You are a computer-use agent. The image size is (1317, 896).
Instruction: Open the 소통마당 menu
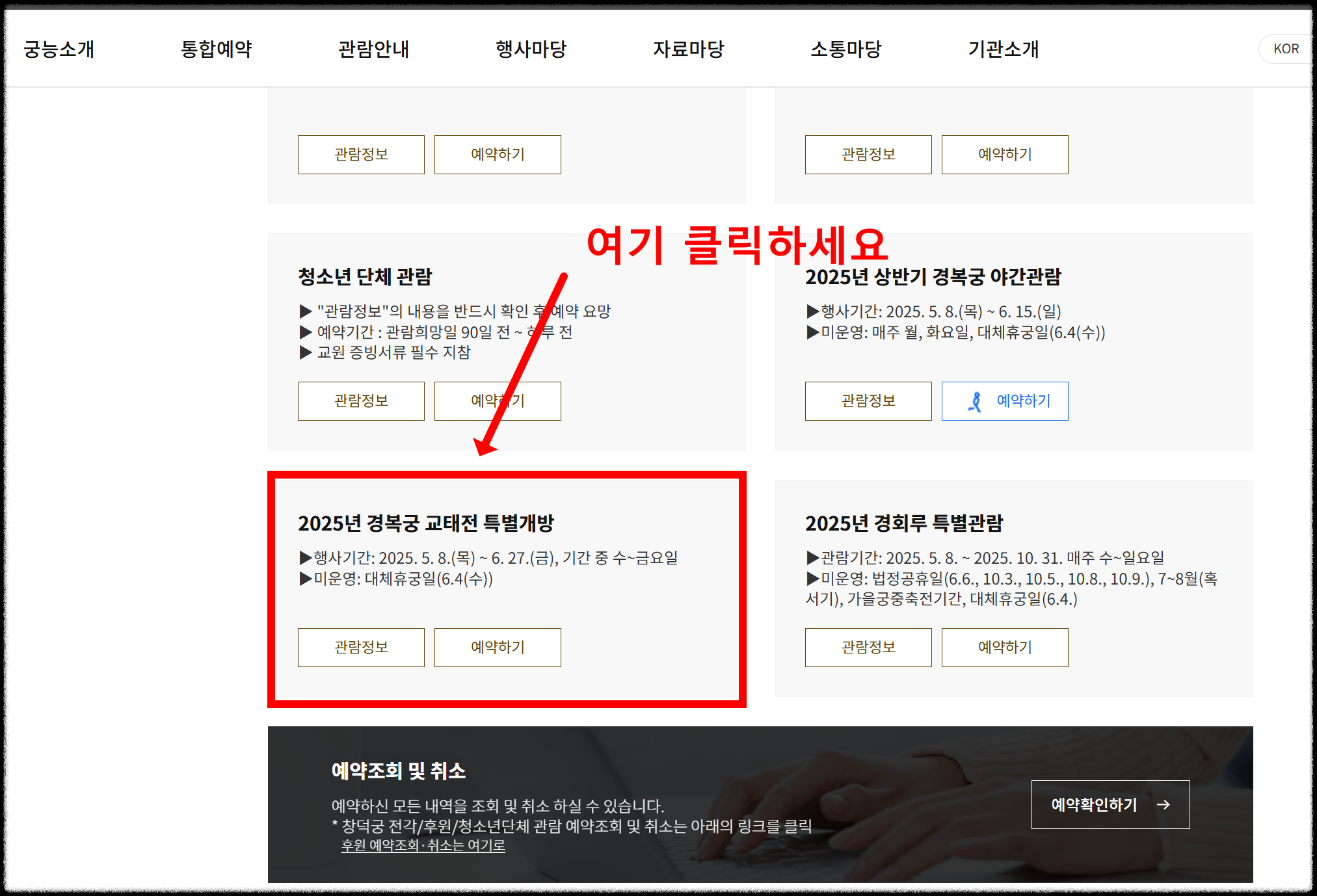(x=846, y=49)
